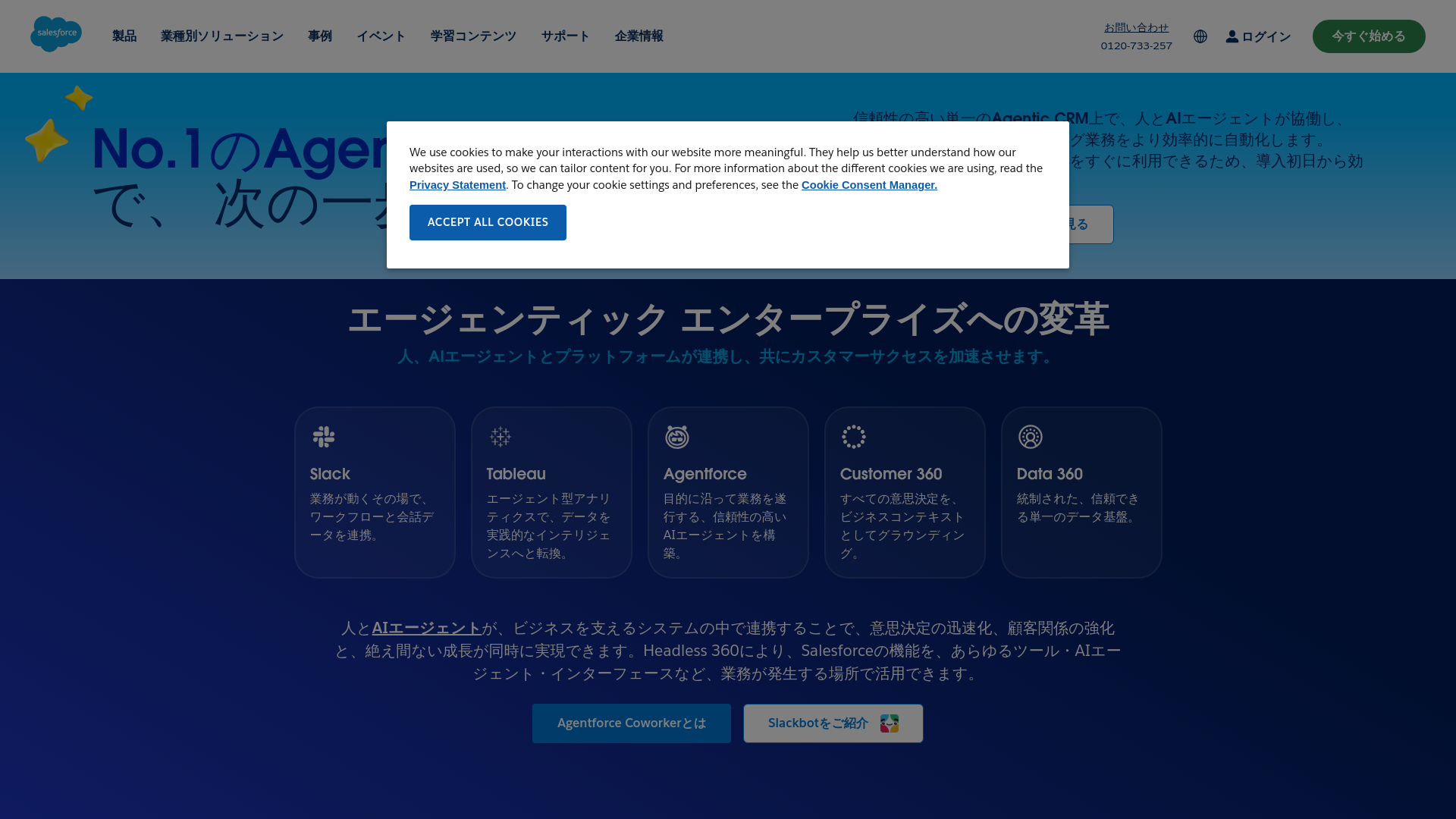This screenshot has height=819, width=1456.
Task: Click the Slackbotをご紹介 button
Action: [x=833, y=723]
